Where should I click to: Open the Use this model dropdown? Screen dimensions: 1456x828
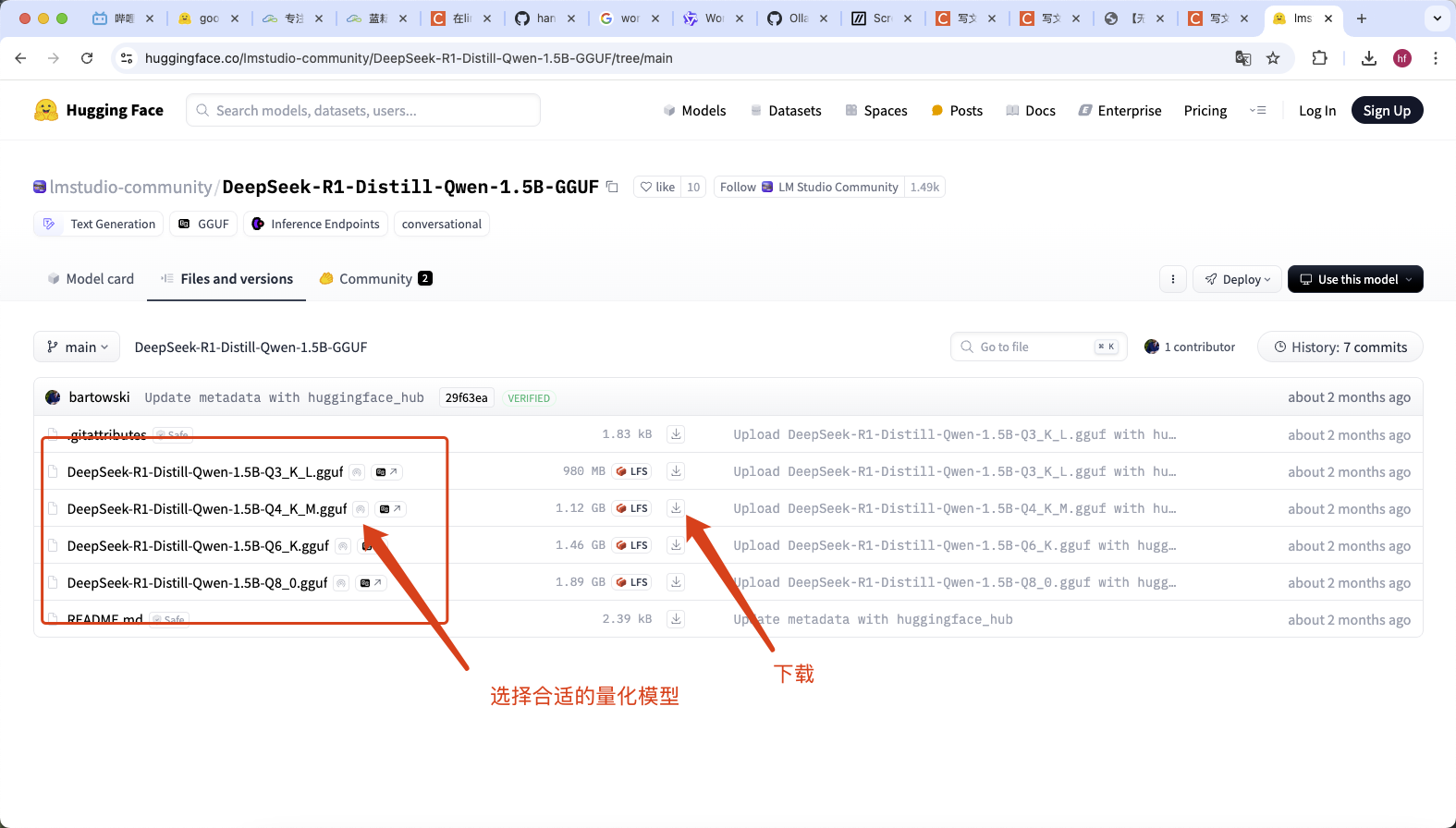(x=1355, y=279)
